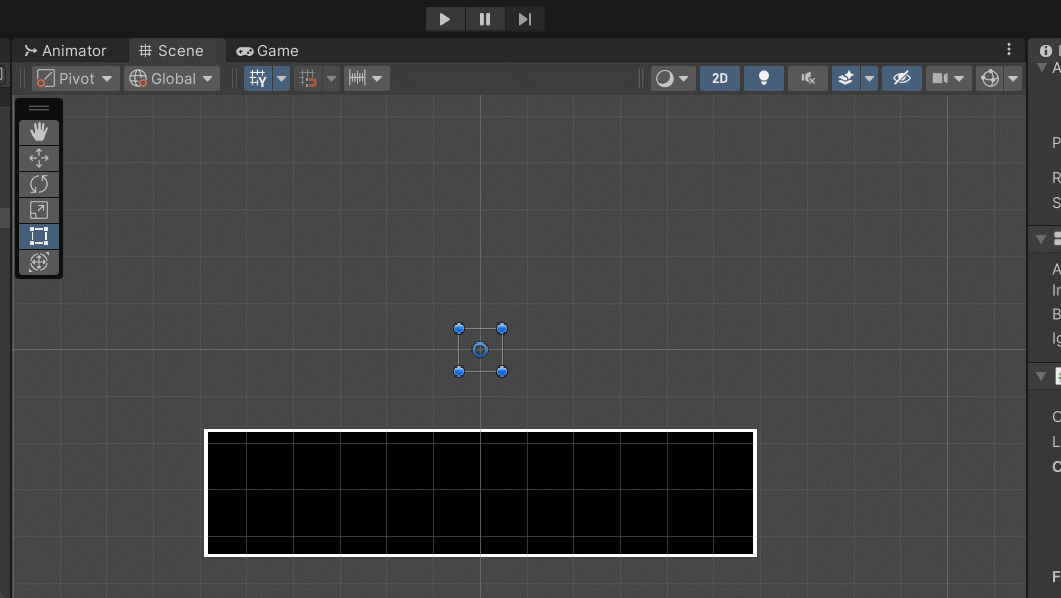Toggle hidden objects scene visibility eye icon
The image size is (1061, 598).
coord(902,79)
